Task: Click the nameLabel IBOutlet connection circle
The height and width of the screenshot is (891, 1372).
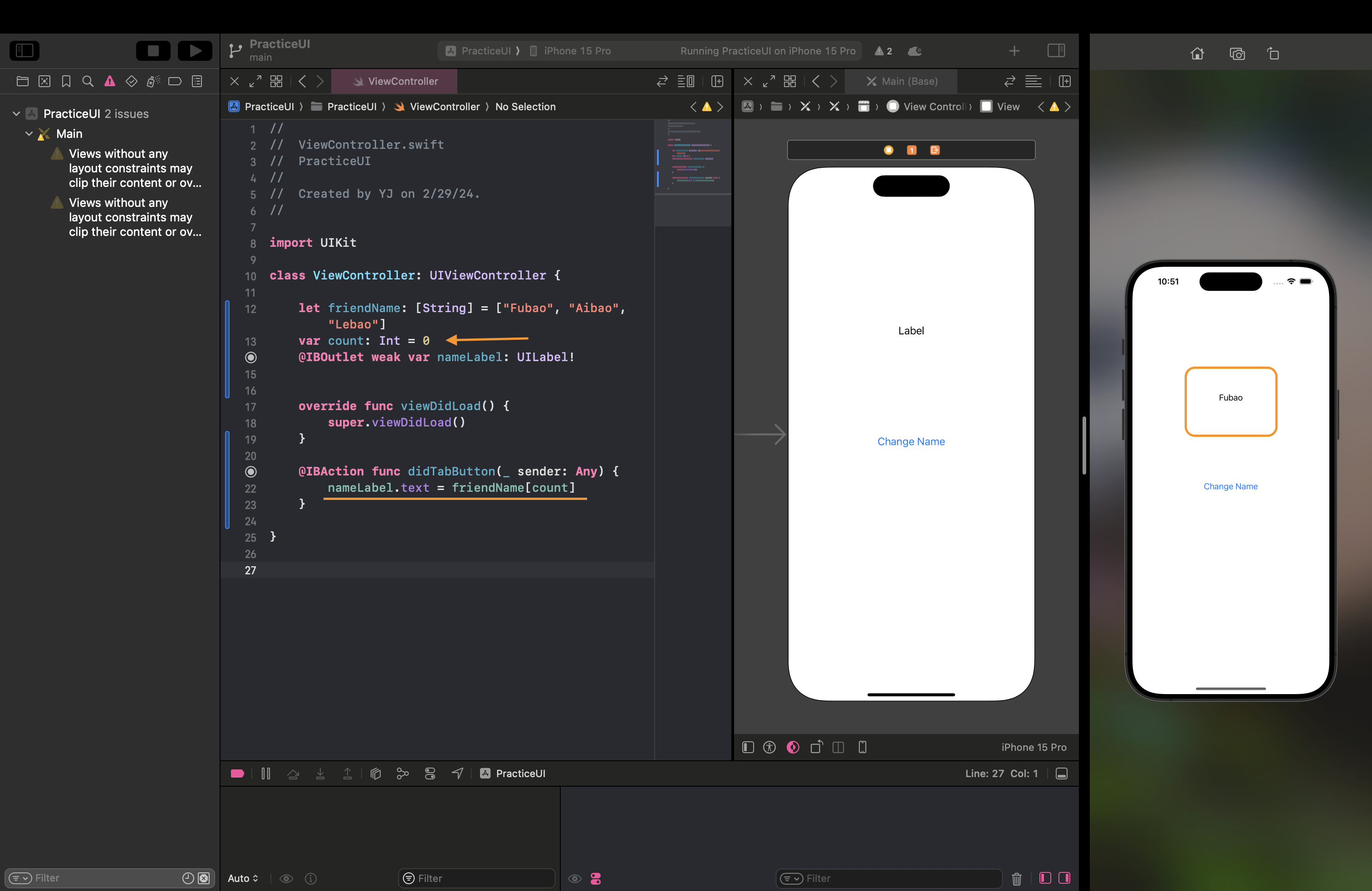Action: [x=251, y=357]
